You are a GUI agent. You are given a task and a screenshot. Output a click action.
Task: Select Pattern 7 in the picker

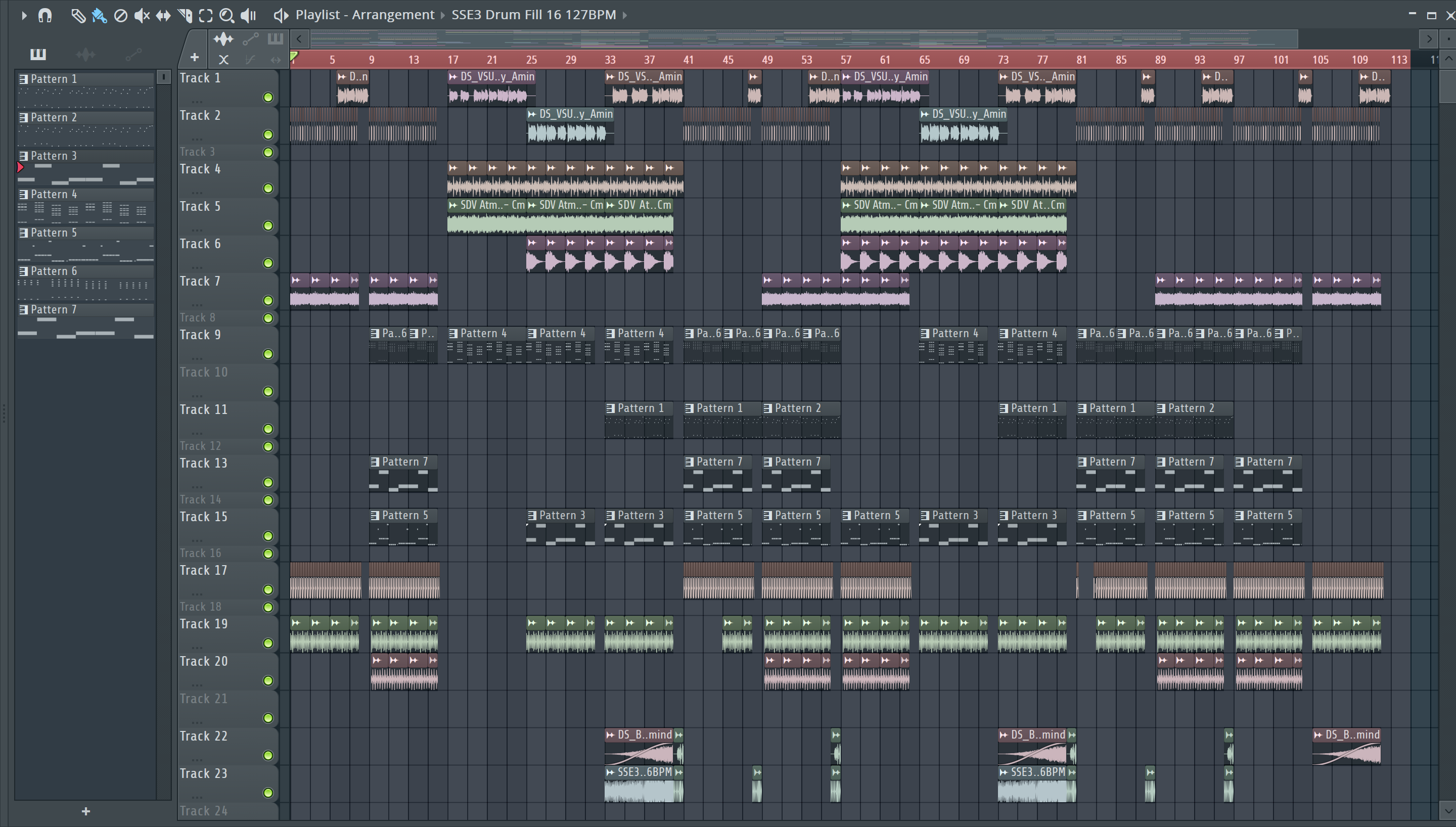tap(86, 321)
